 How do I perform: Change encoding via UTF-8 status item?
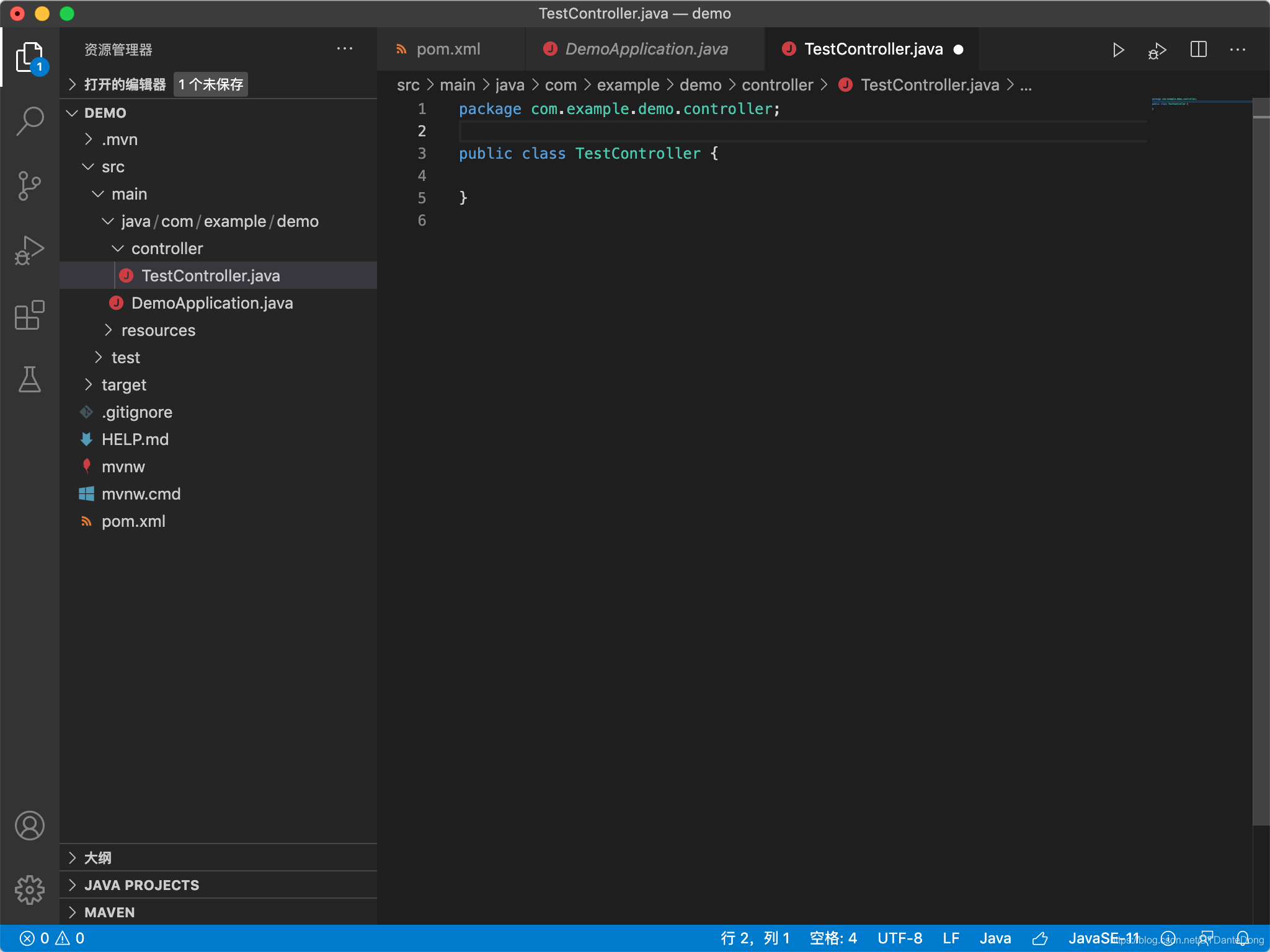pos(900,938)
